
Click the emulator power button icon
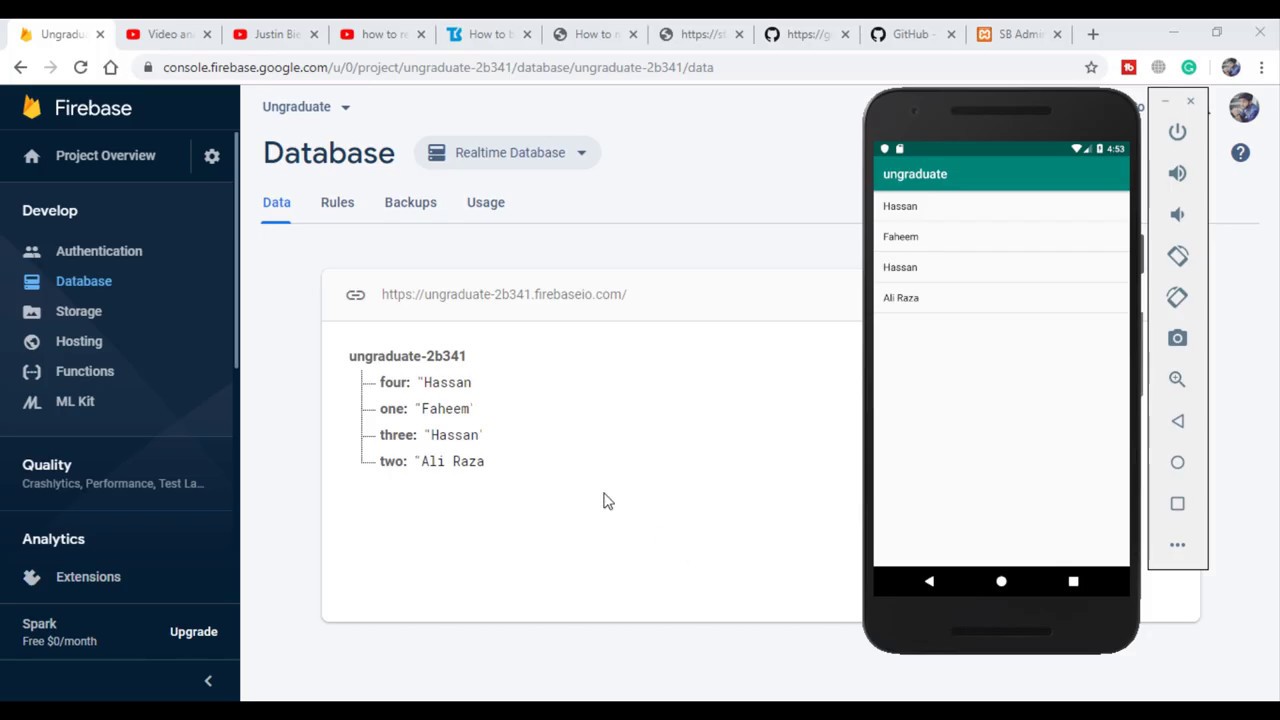[1177, 132]
